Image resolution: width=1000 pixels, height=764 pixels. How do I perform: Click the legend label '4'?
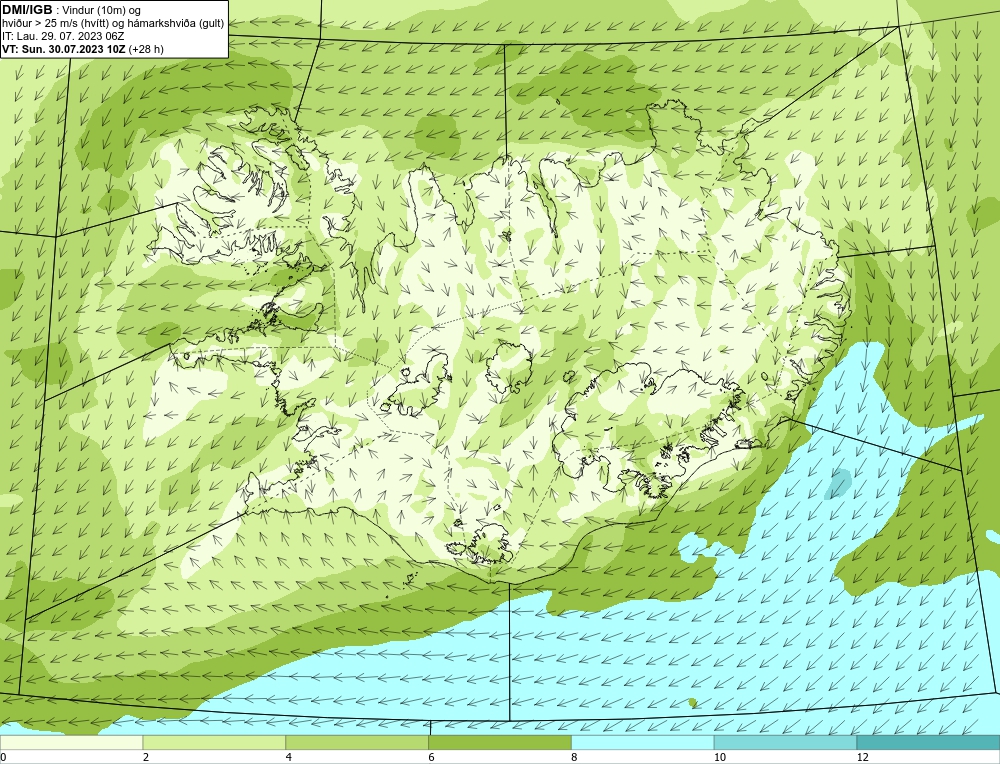289,757
